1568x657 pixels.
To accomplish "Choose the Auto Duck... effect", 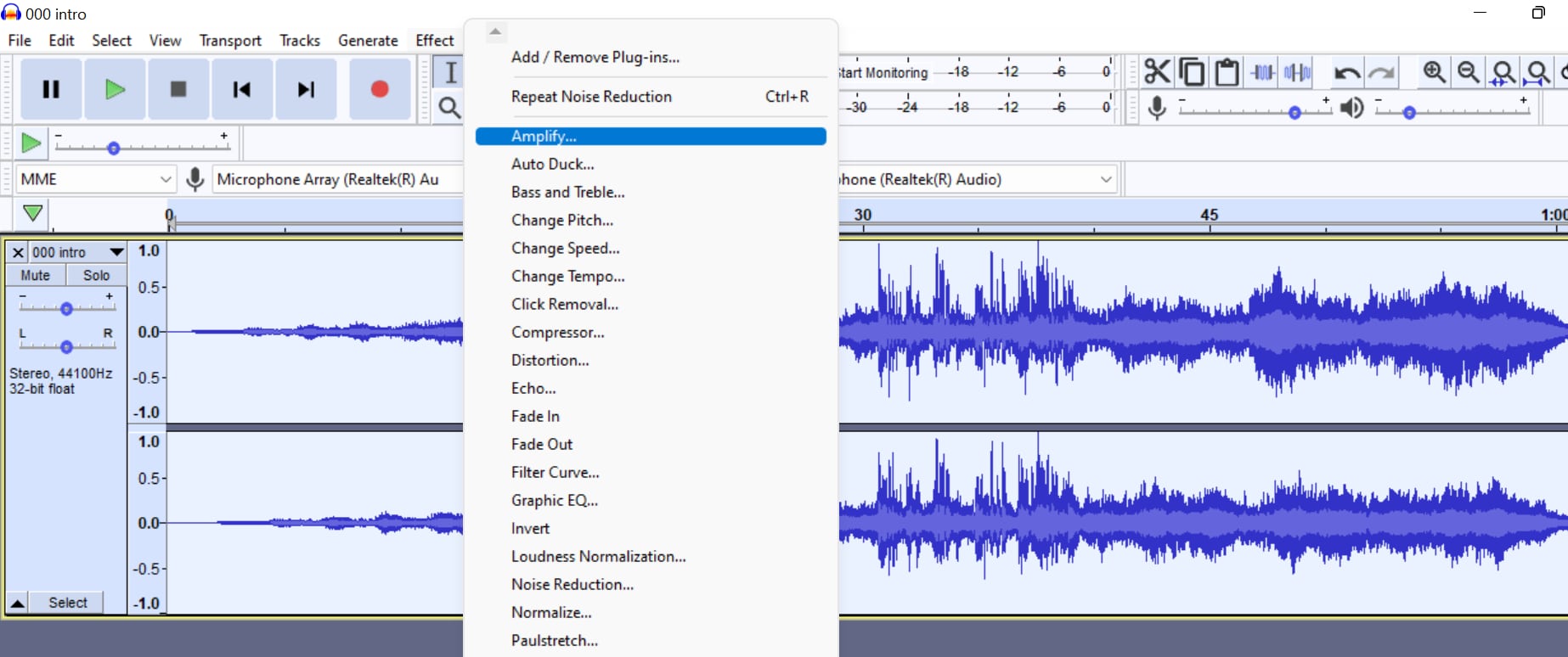I will point(651,164).
